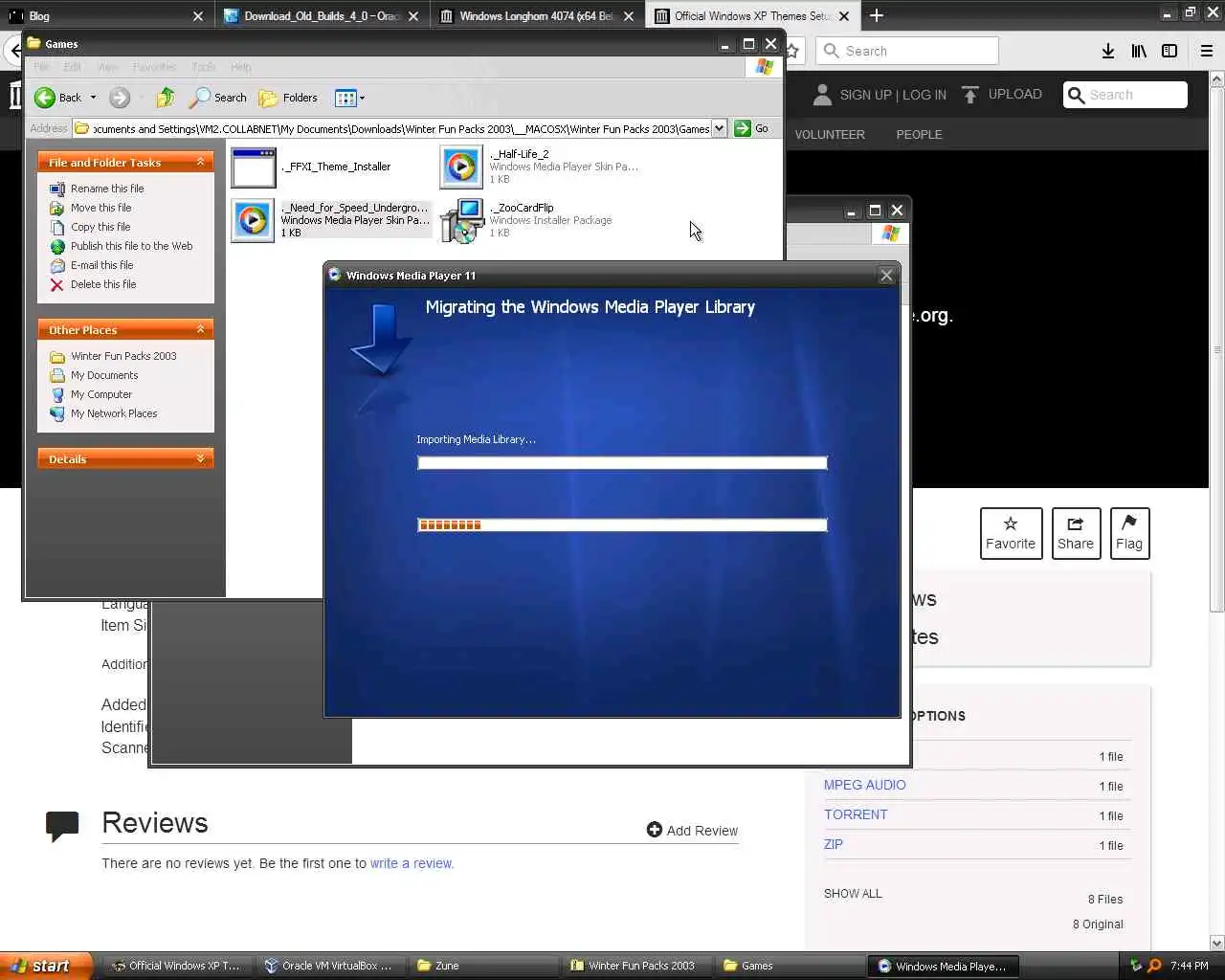Click the Favorite star button

[1011, 533]
